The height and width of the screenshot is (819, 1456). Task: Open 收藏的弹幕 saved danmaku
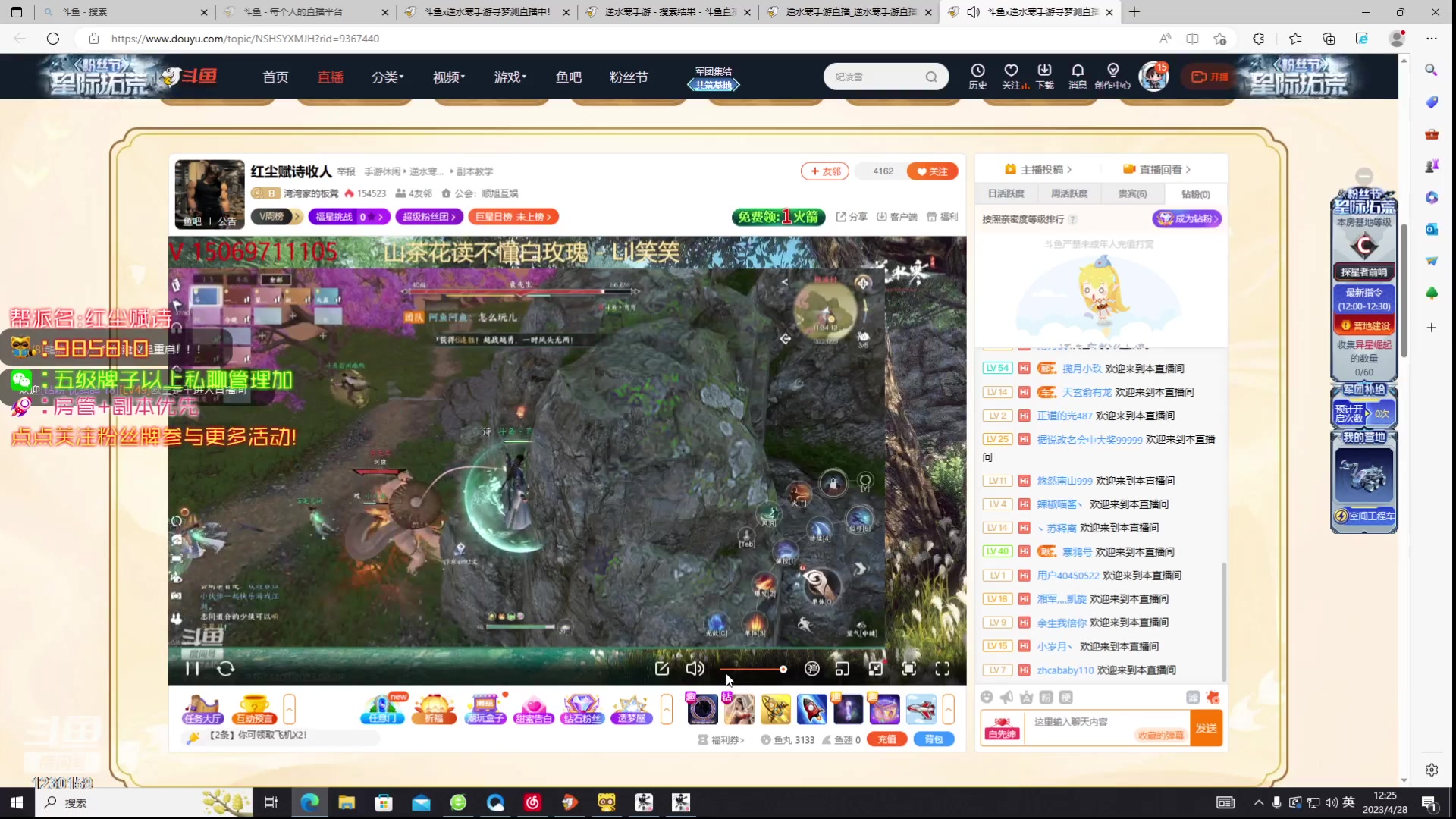click(x=1161, y=736)
